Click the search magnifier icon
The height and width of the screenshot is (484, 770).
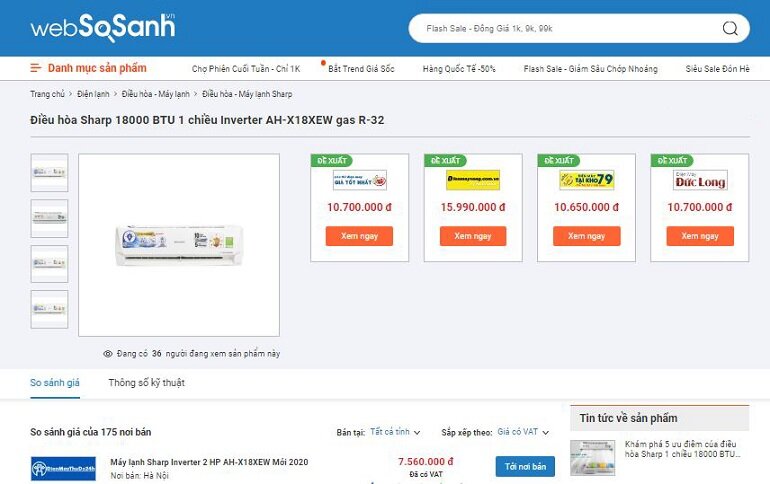click(x=730, y=28)
